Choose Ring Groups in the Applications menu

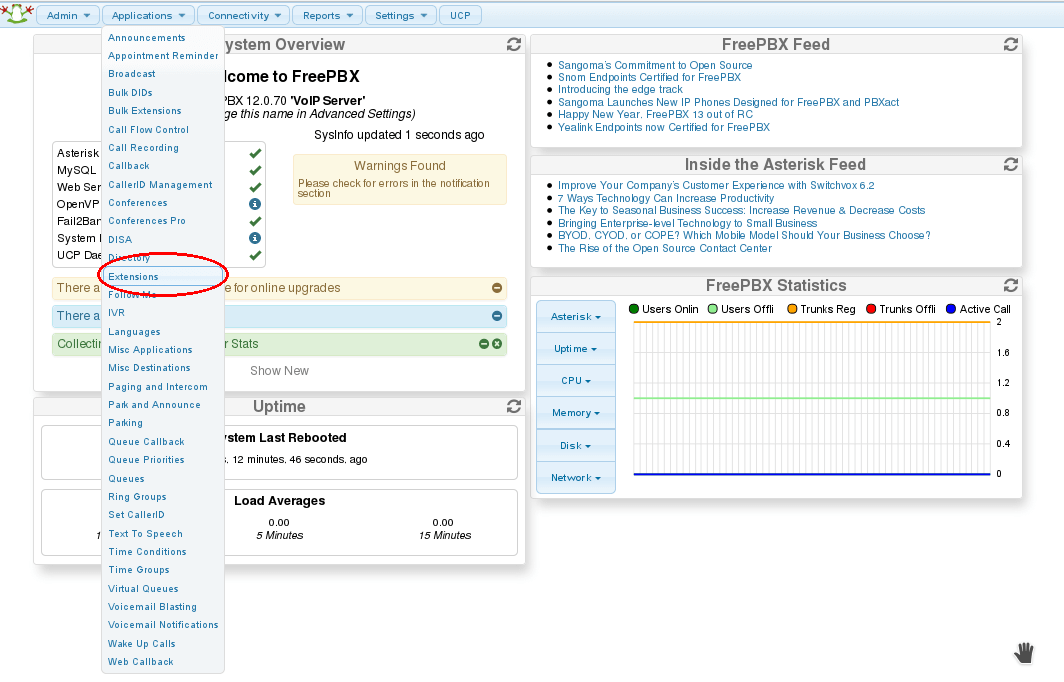[137, 497]
